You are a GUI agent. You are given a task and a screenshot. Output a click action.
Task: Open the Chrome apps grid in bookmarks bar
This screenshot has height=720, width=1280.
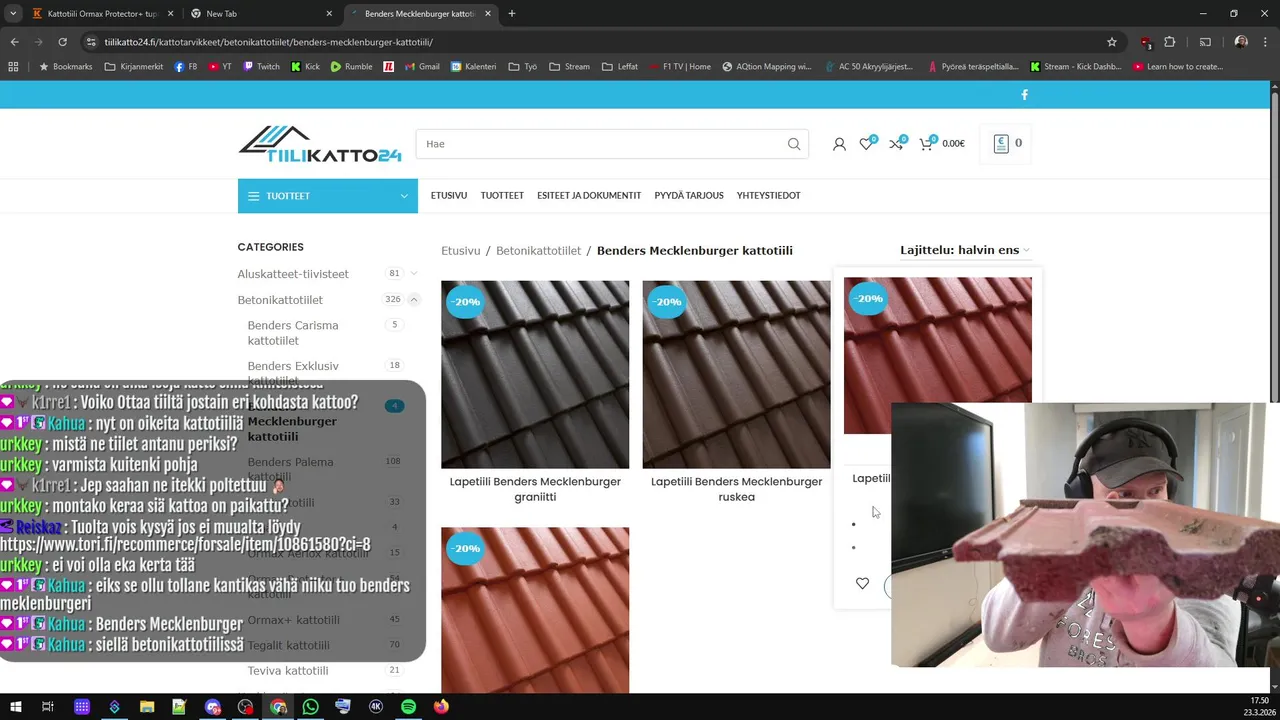coord(13,67)
